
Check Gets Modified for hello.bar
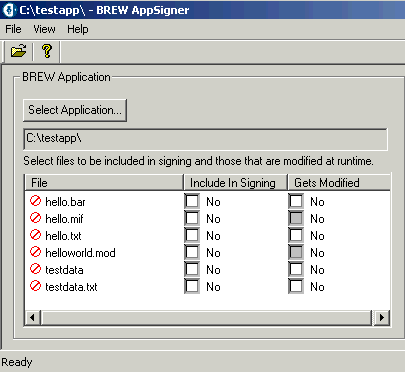(x=296, y=201)
